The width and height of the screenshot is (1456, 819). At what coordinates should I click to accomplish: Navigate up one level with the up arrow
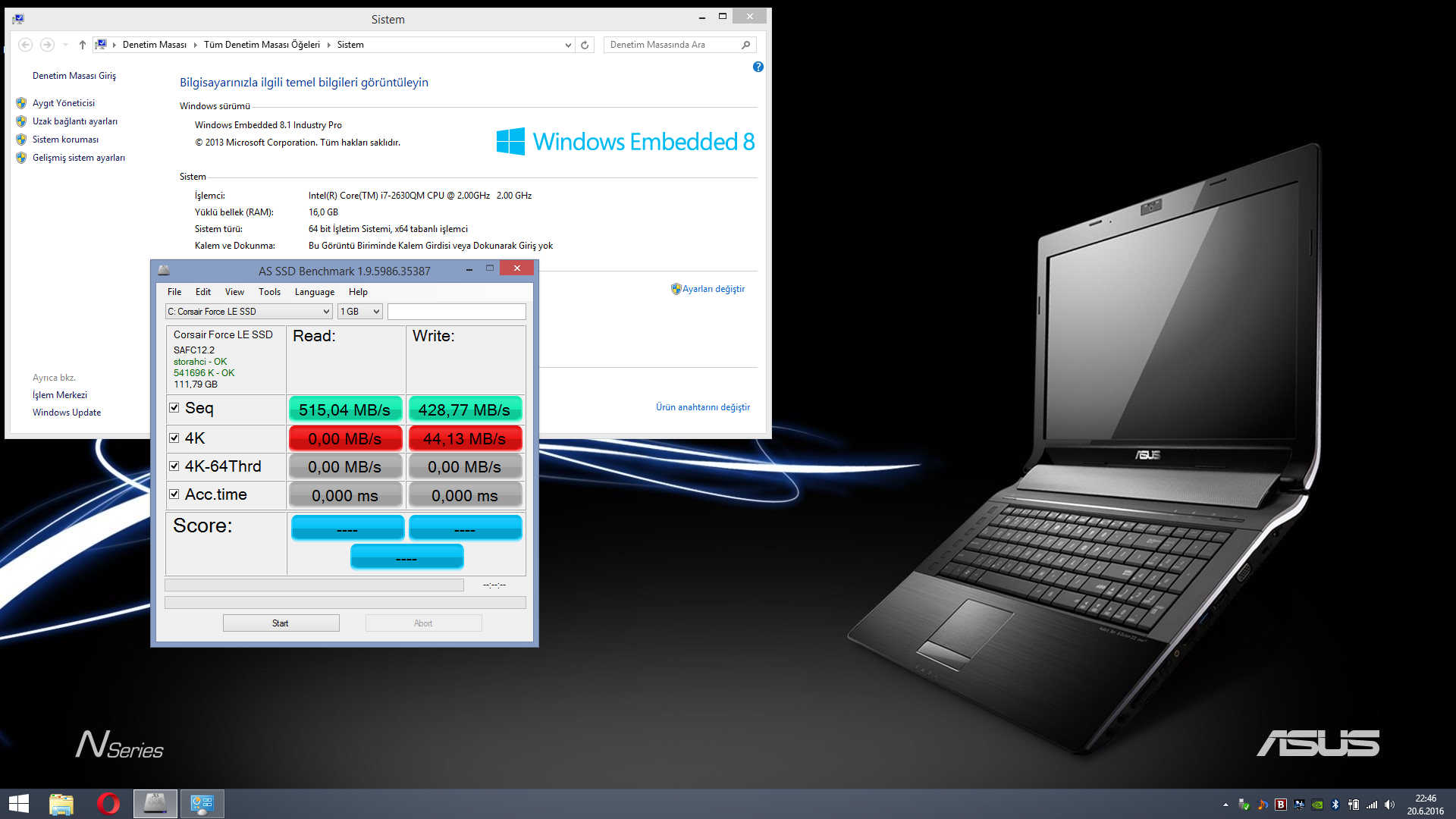tap(83, 45)
